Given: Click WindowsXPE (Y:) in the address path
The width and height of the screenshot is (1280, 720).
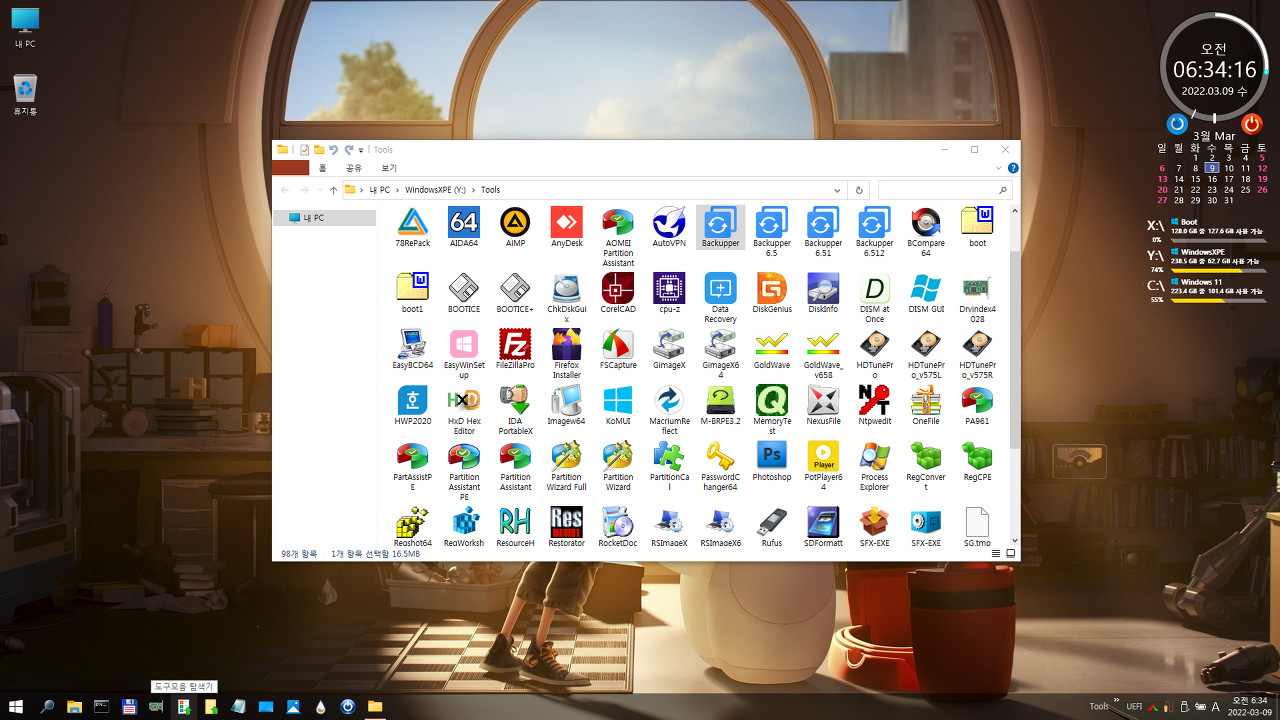Looking at the screenshot, I should (435, 190).
